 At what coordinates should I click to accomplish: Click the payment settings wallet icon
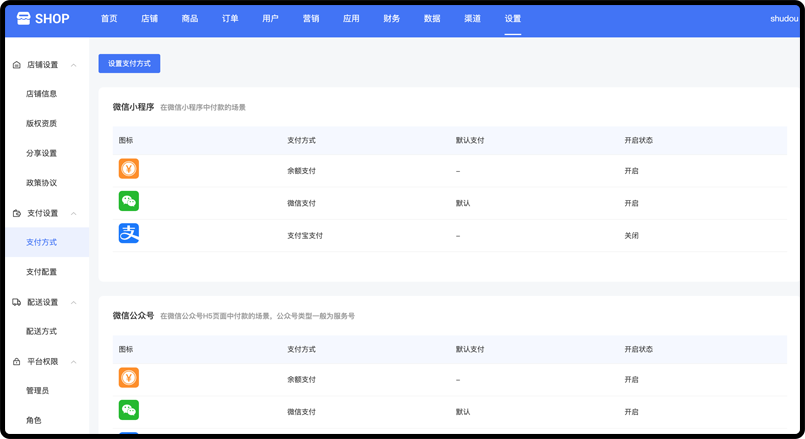(x=16, y=213)
